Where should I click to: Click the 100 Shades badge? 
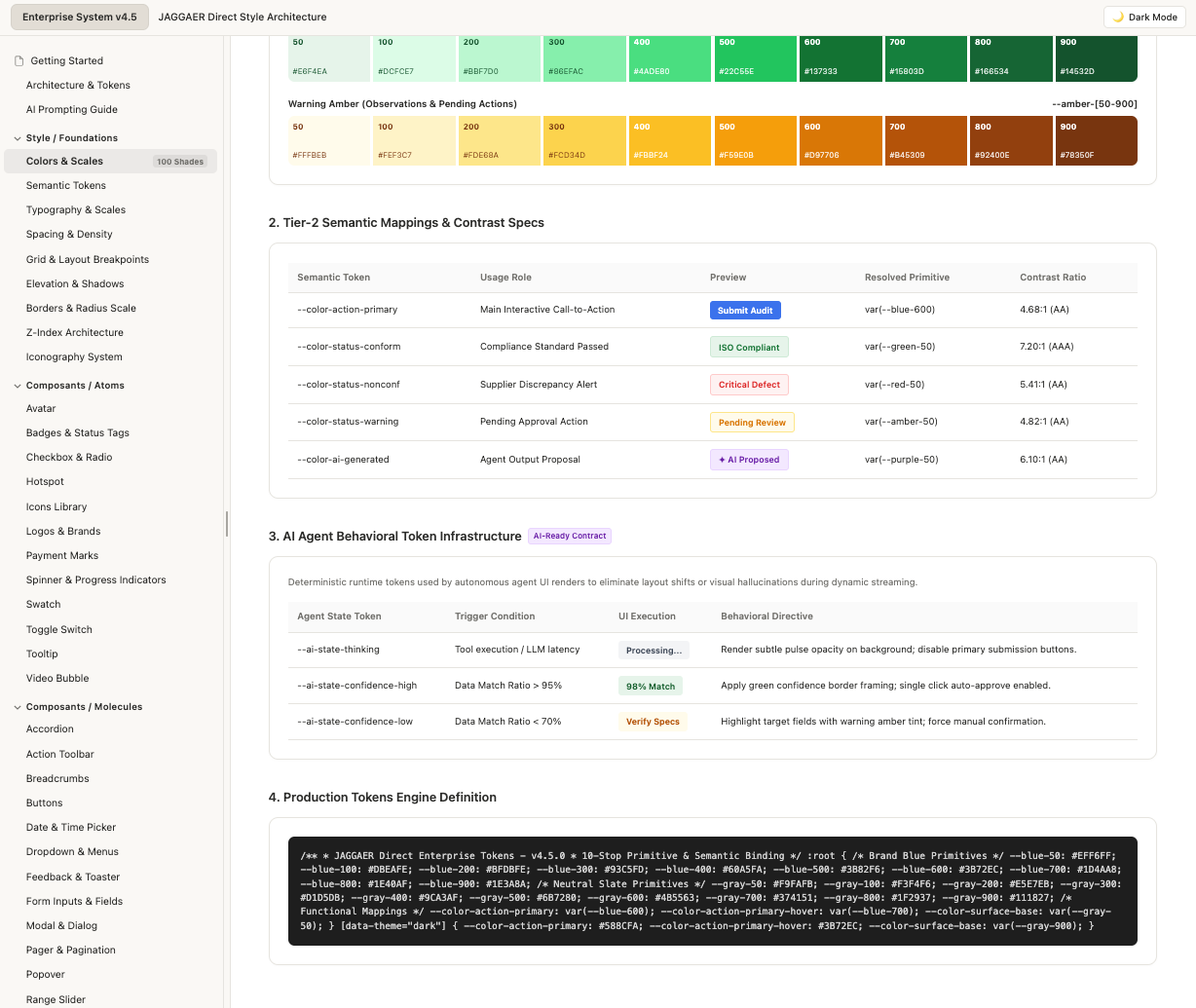click(x=180, y=162)
